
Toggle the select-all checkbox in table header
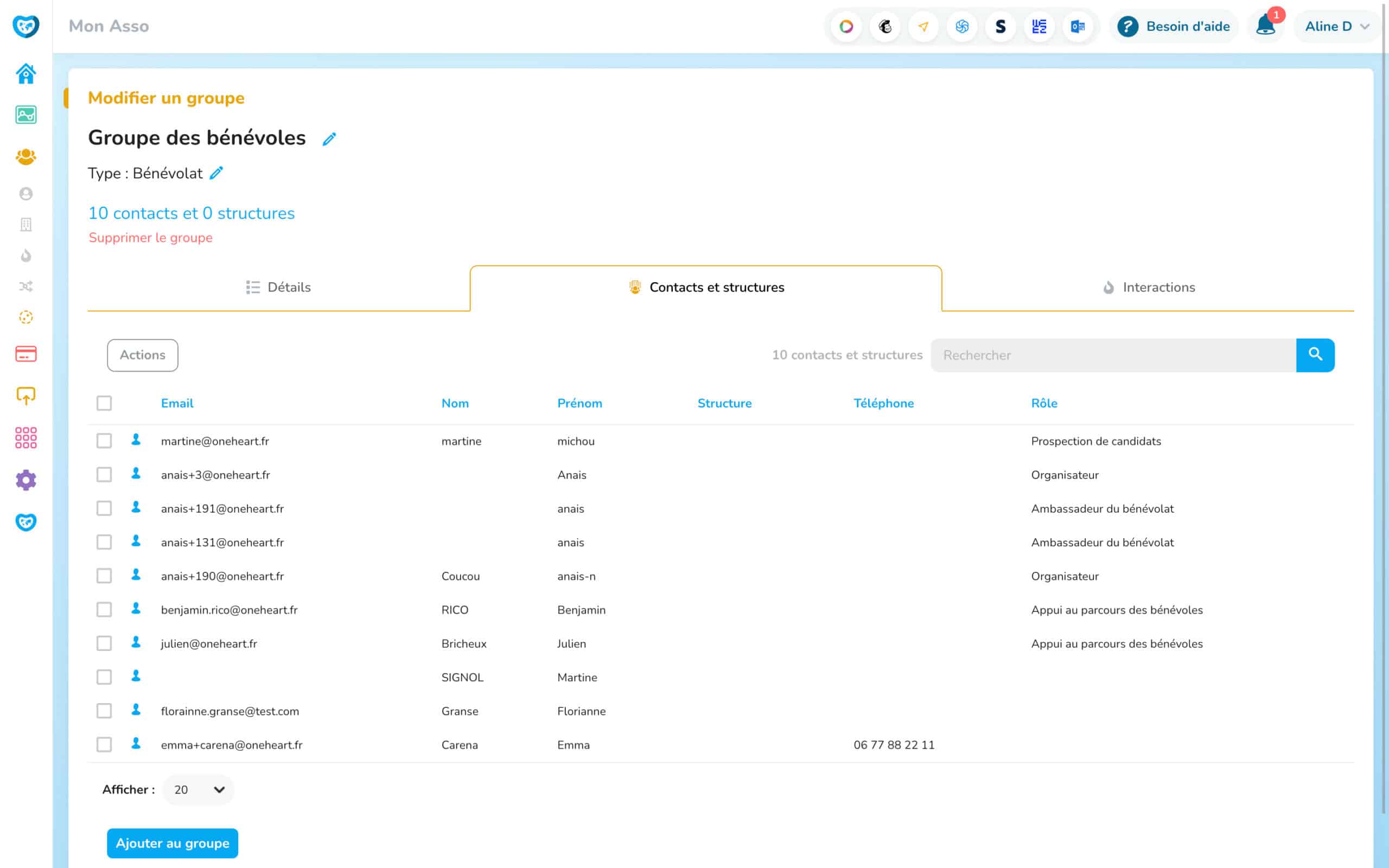(x=104, y=403)
